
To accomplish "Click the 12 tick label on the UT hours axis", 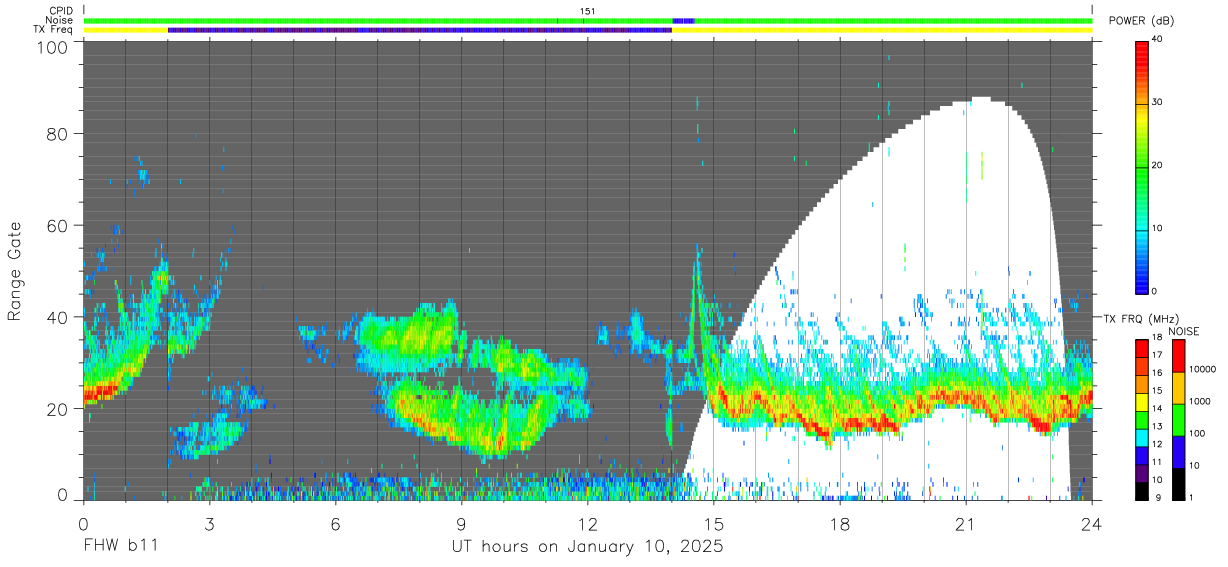I will [x=587, y=523].
